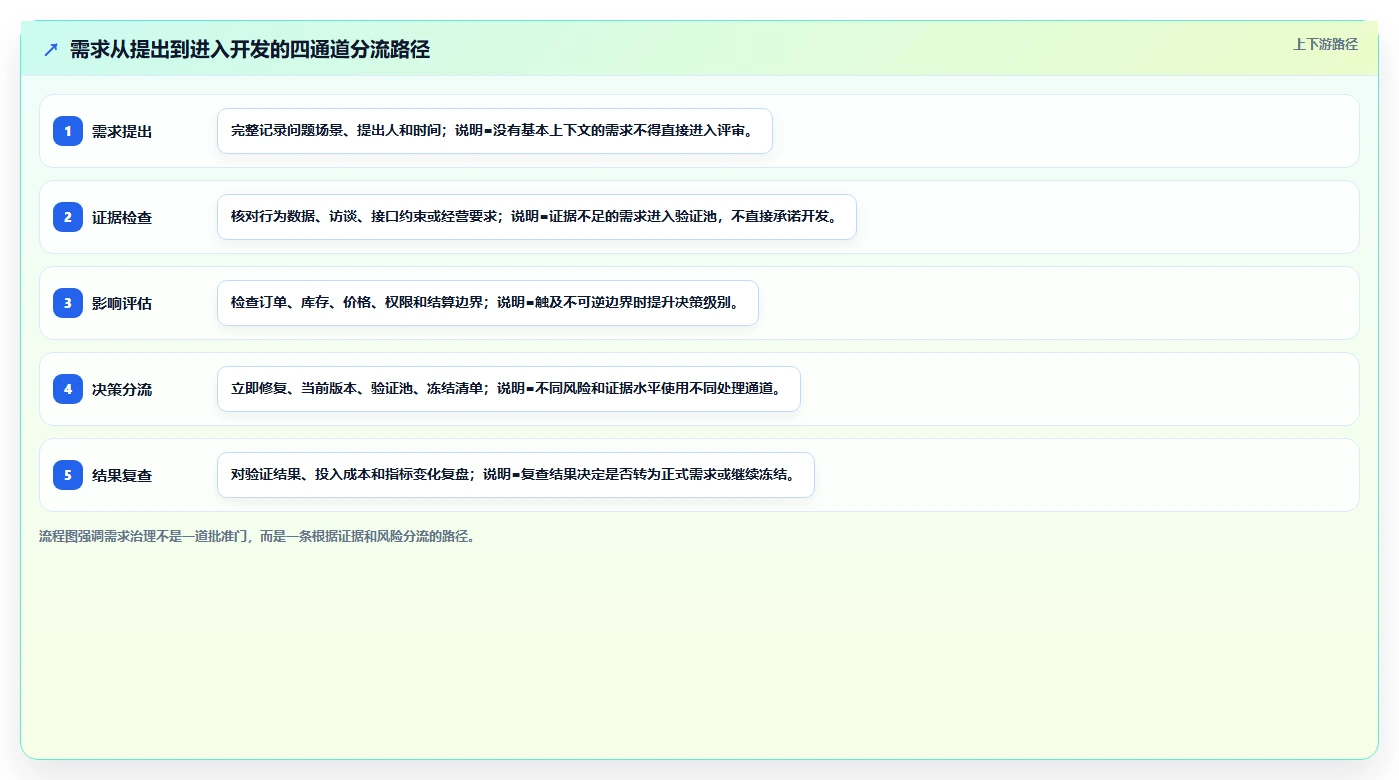This screenshot has width=1399, height=780.
Task: Click the 结果复查 step label
Action: (x=122, y=475)
